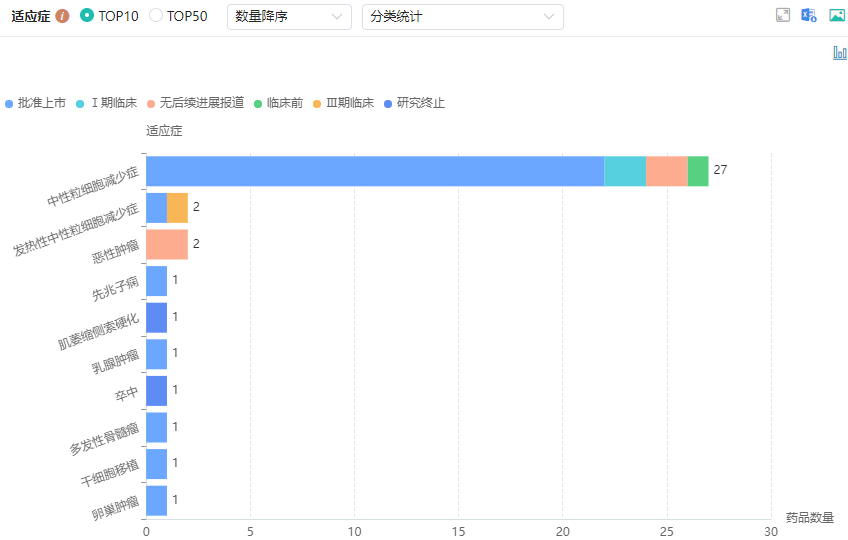Expand the 分类统计 dropdown arrow
The width and height of the screenshot is (848, 540).
[548, 17]
